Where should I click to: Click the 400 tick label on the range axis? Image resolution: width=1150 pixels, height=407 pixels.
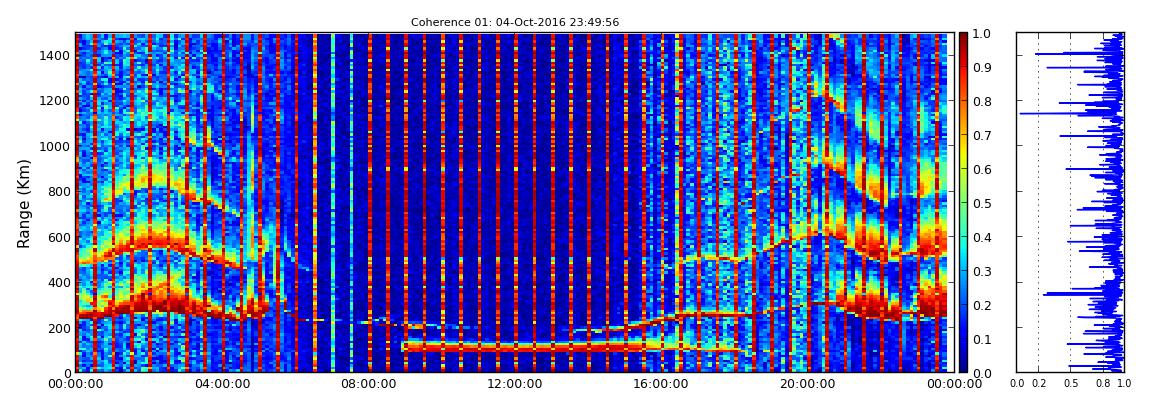(x=61, y=282)
